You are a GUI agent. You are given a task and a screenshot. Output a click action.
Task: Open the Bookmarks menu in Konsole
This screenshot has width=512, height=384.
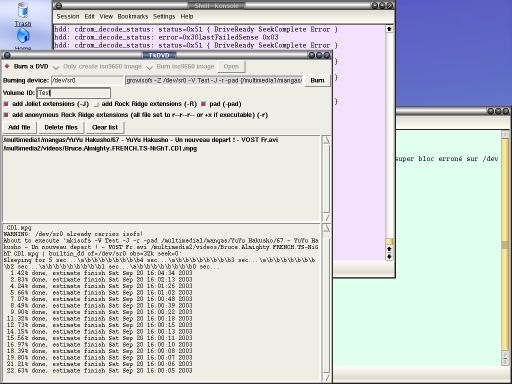coord(133,16)
